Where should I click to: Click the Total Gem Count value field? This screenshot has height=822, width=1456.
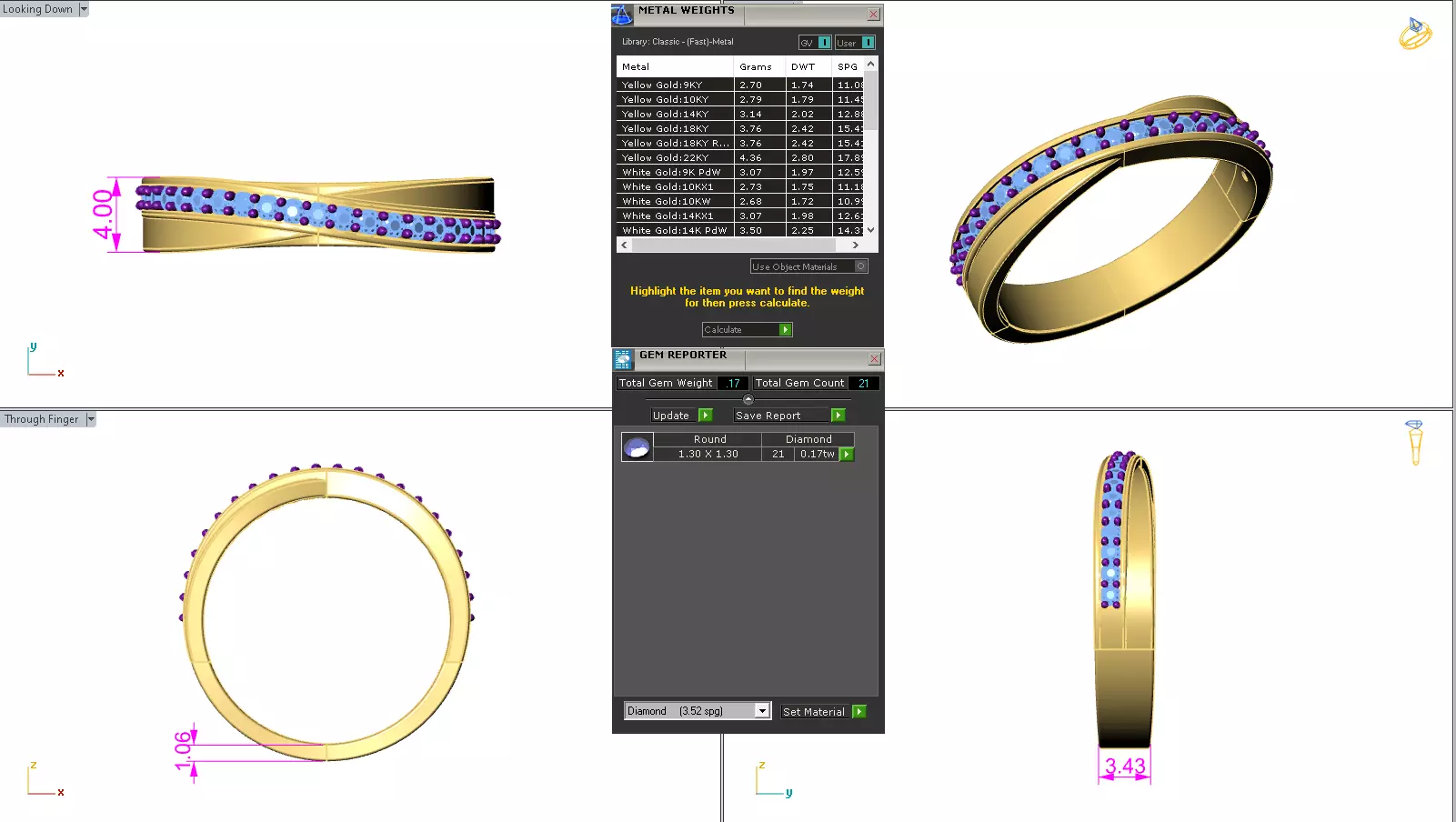[x=863, y=383]
